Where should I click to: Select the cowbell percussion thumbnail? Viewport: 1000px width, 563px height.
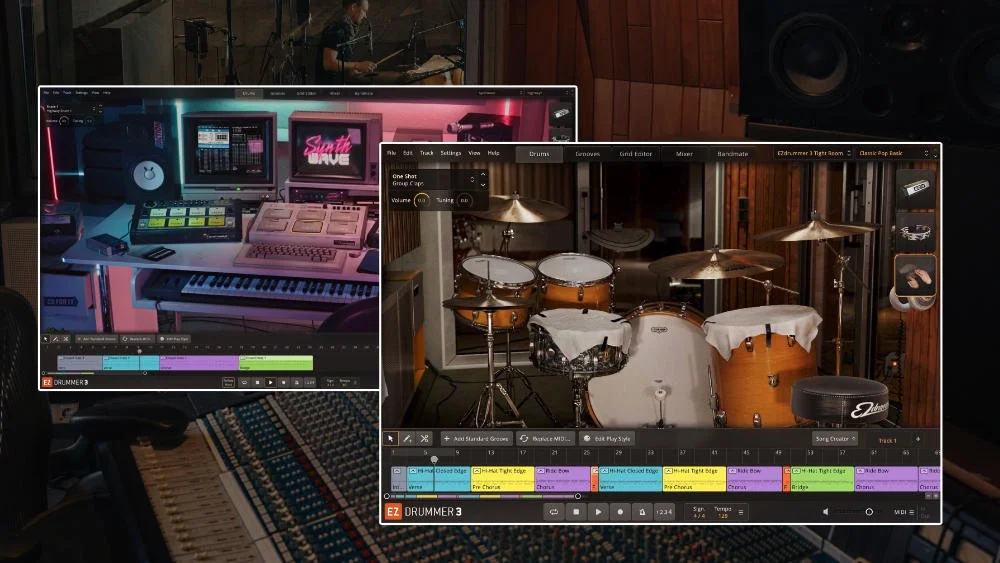tap(915, 189)
